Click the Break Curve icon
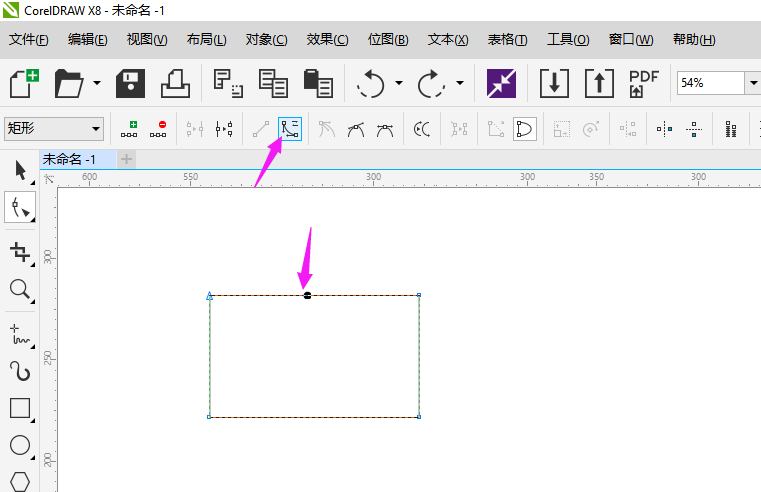The height and width of the screenshot is (492, 761). pyautogui.click(x=224, y=129)
